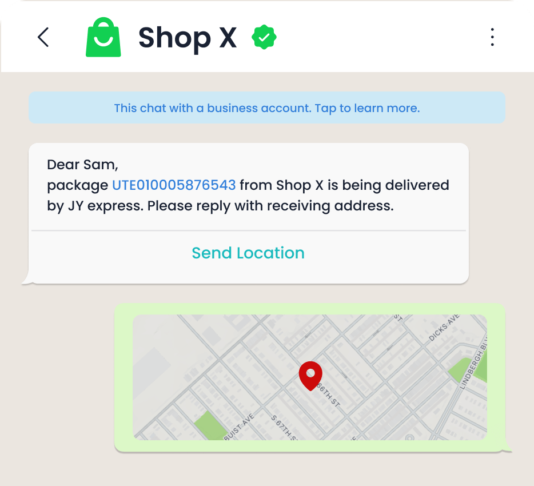This screenshot has width=534, height=486.
Task: Tap the red location pin on map
Action: point(310,376)
